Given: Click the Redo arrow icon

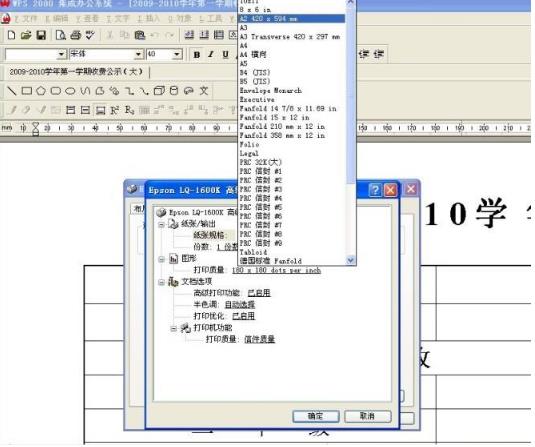Looking at the screenshot, I should [x=169, y=35].
